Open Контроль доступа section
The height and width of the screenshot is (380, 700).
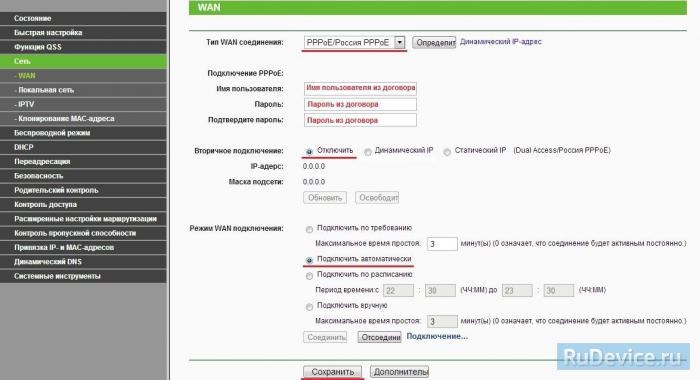(83, 204)
